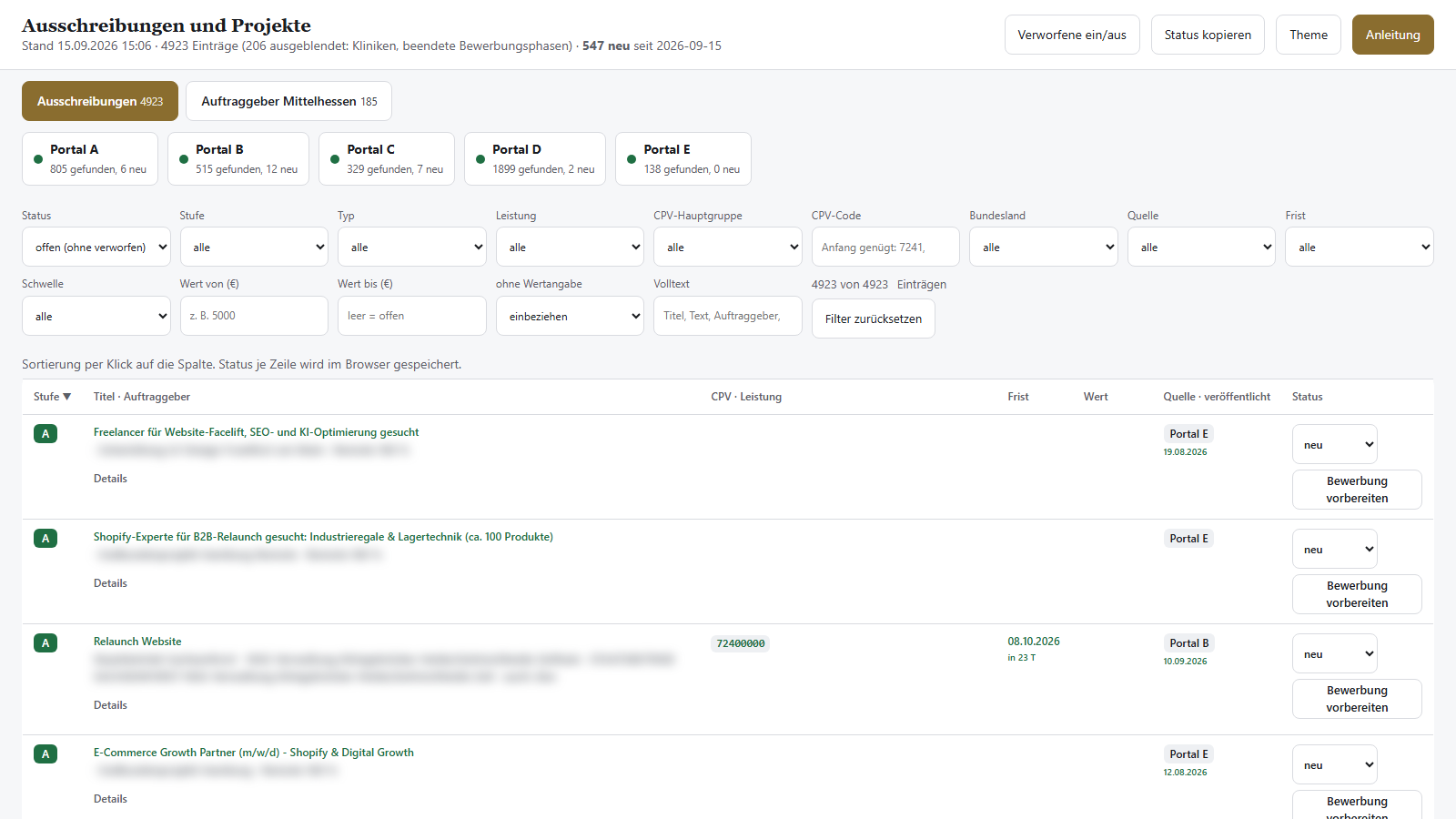Open the Typ filter dropdown
This screenshot has width=1456, height=819.
click(x=412, y=247)
